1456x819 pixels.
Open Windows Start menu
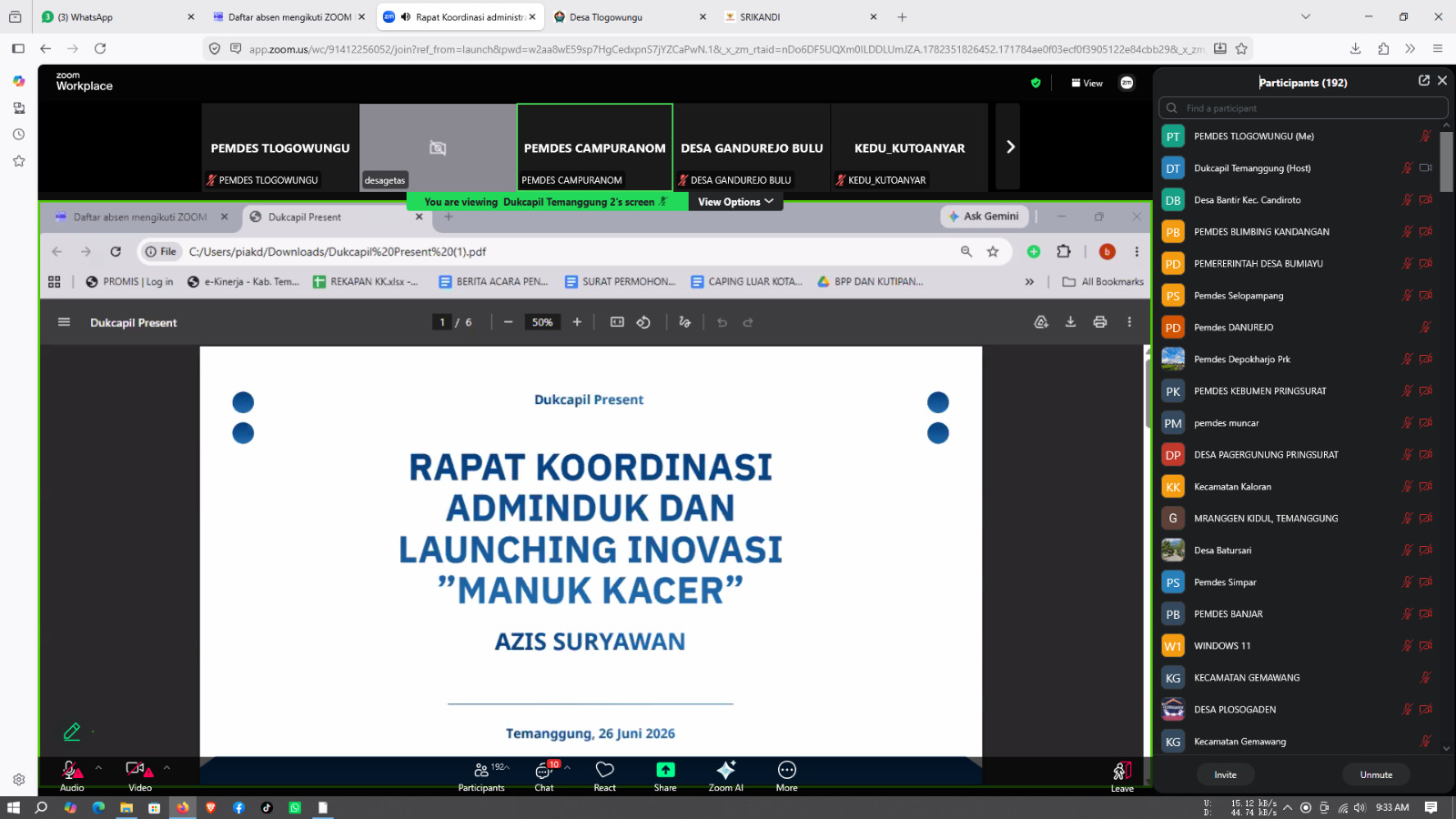coord(14,807)
